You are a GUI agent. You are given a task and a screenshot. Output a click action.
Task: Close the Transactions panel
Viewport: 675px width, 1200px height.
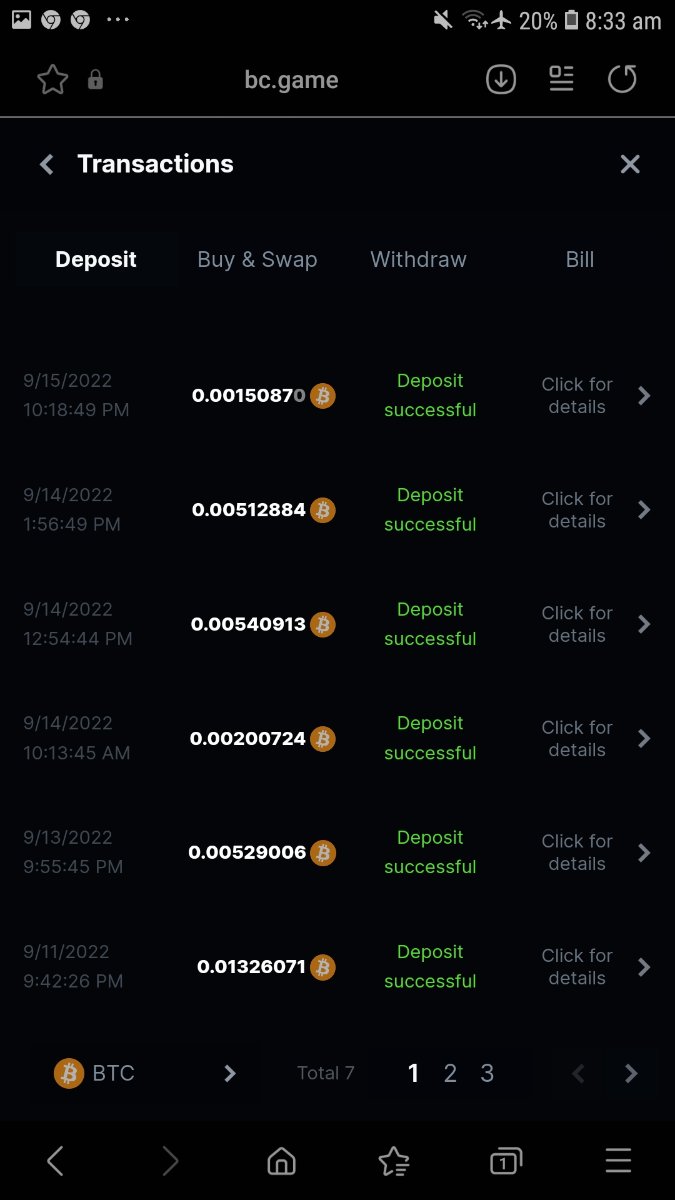[630, 164]
